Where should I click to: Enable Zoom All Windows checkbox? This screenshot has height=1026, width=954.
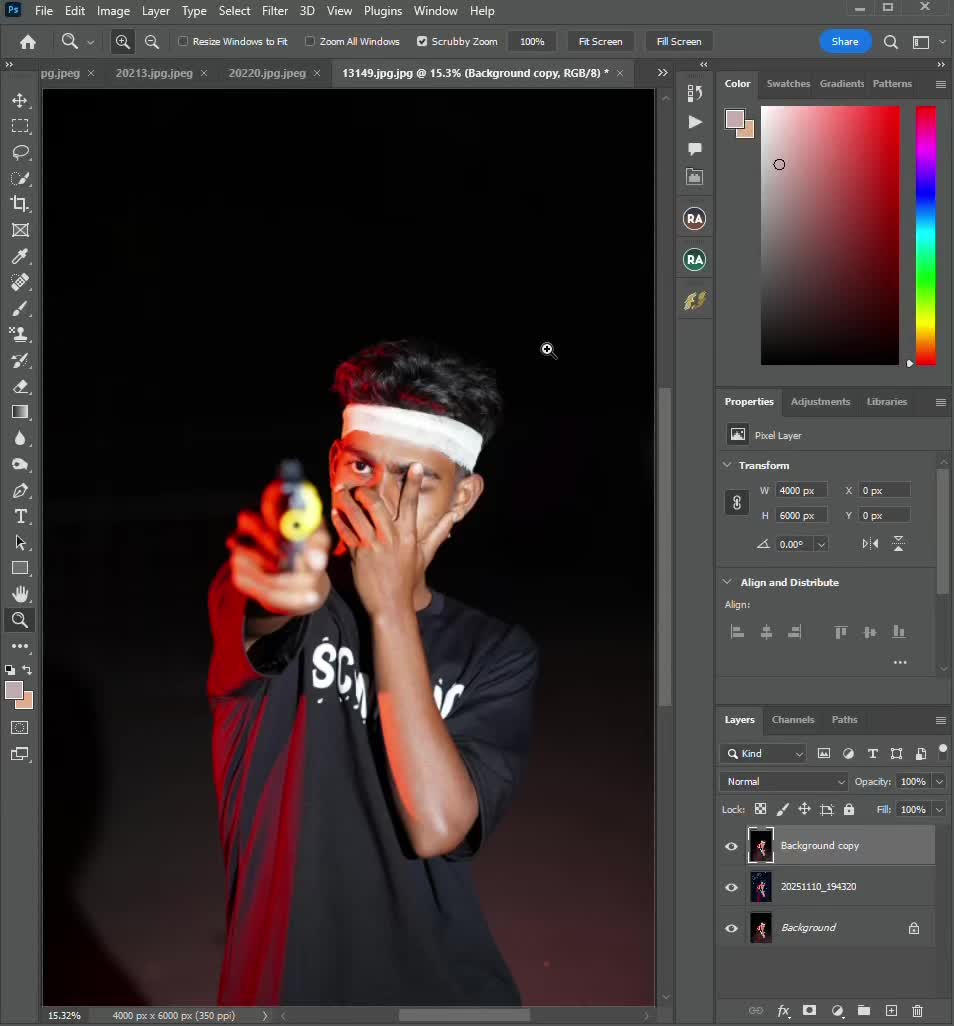[310, 41]
